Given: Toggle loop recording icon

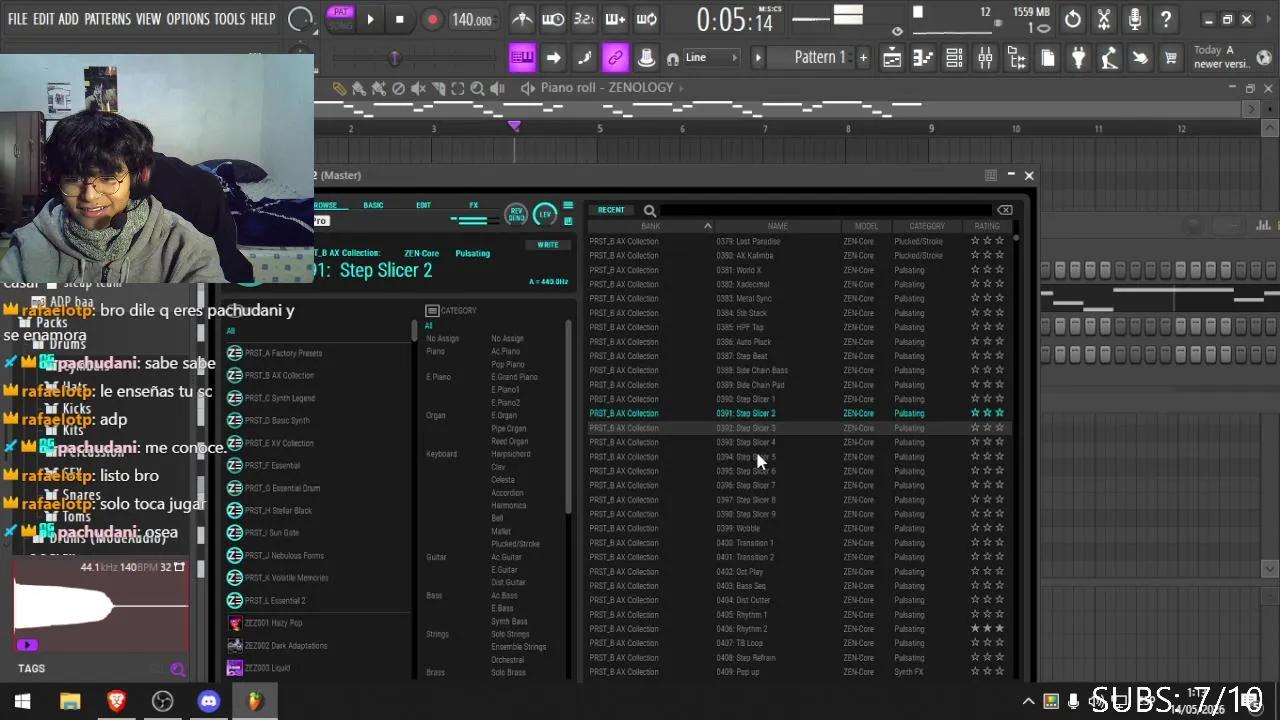Looking at the screenshot, I should [646, 19].
